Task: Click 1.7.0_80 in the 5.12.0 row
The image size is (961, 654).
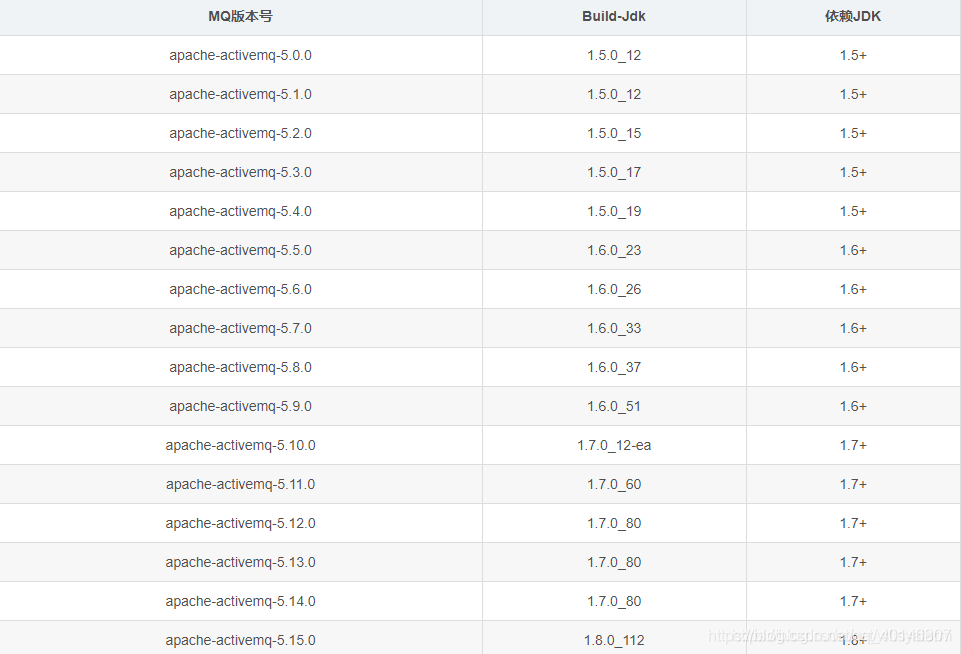Action: [613, 523]
